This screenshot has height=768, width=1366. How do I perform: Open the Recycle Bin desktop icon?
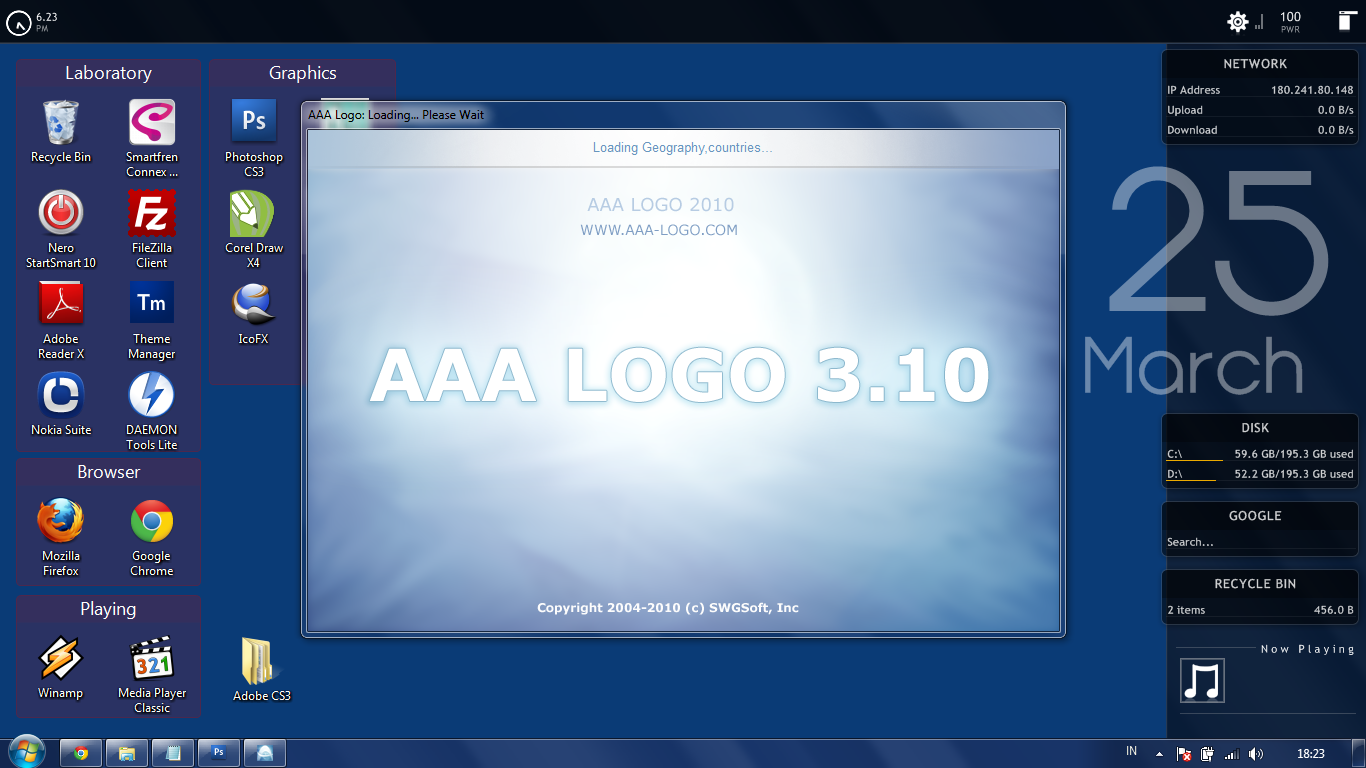(x=61, y=131)
